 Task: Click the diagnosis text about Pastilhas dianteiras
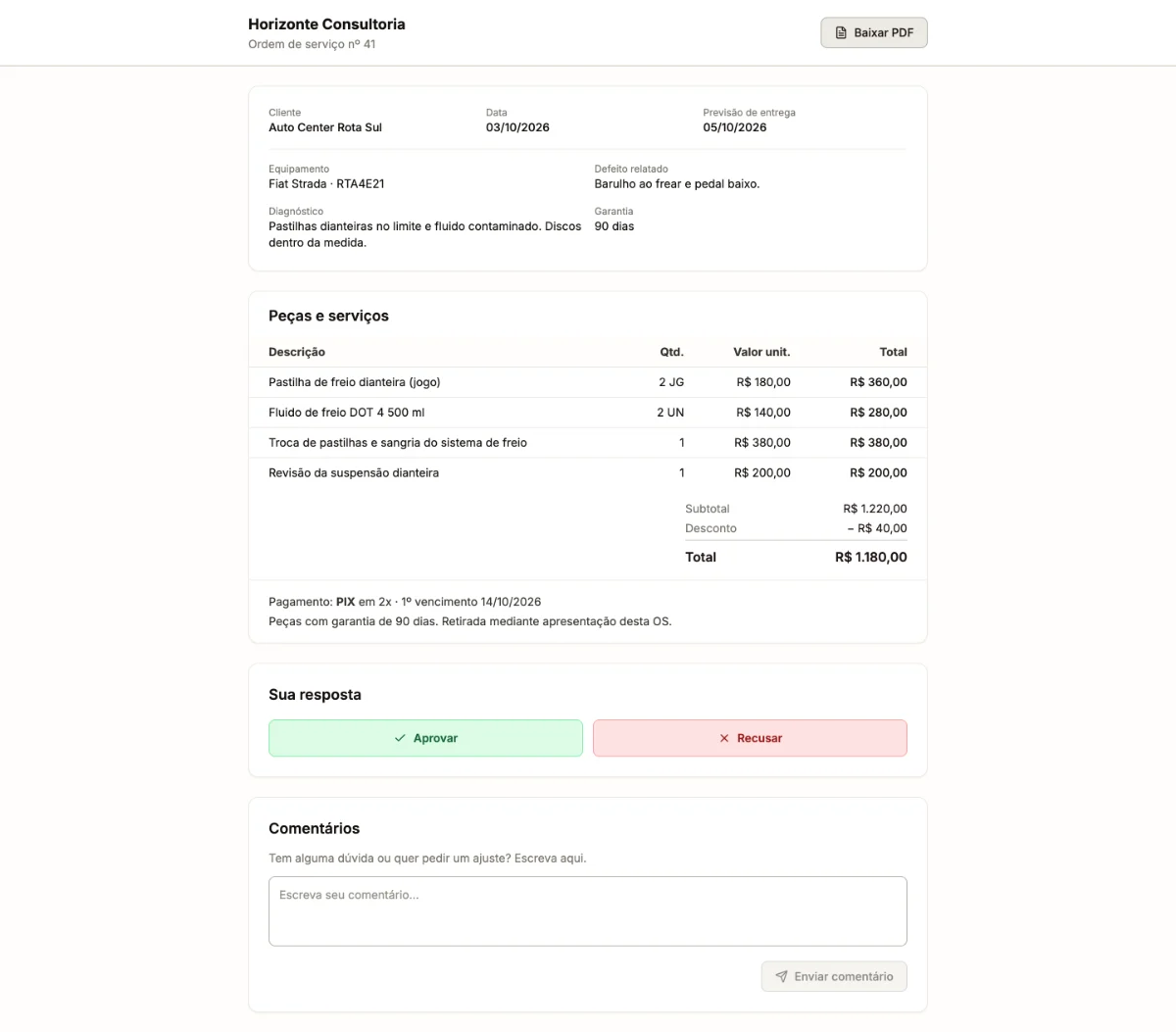[x=425, y=234]
